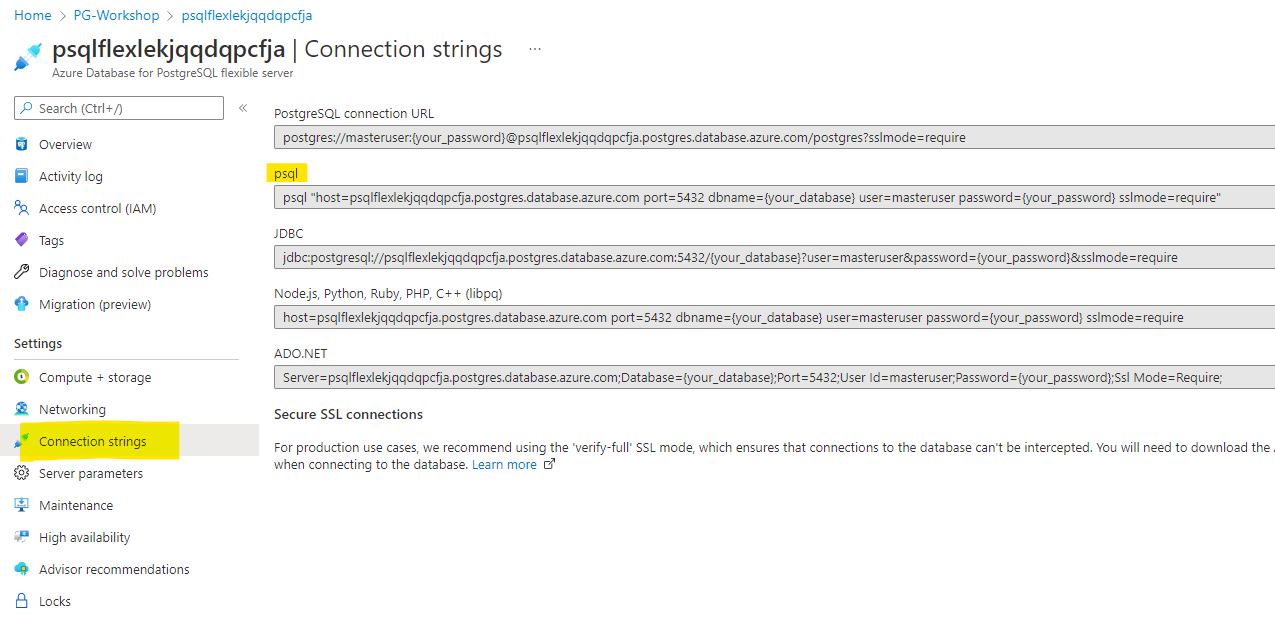Open the Learn more link
Image resolution: width=1275 pixels, height=628 pixels.
504,465
